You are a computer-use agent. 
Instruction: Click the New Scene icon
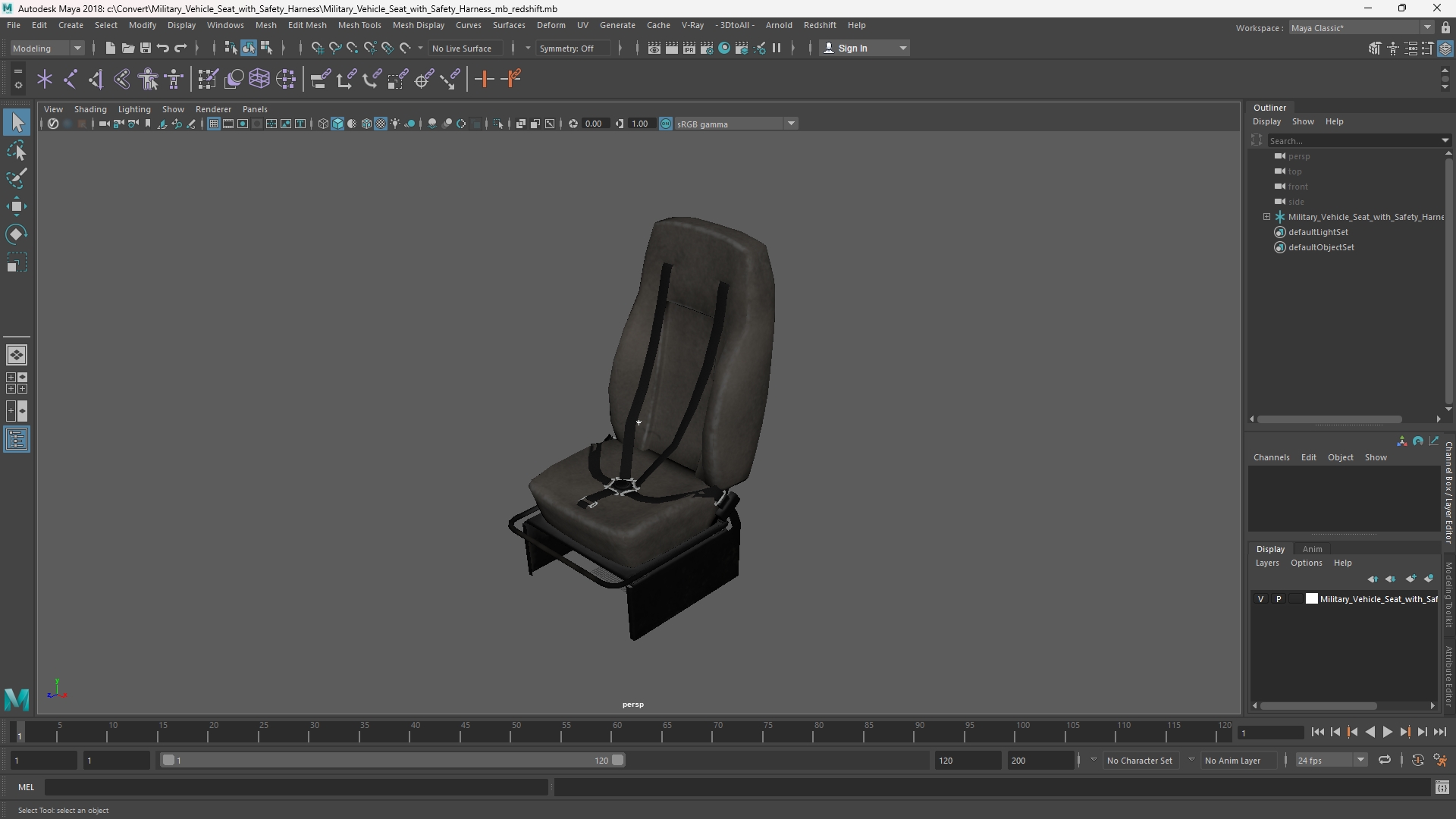coord(110,48)
